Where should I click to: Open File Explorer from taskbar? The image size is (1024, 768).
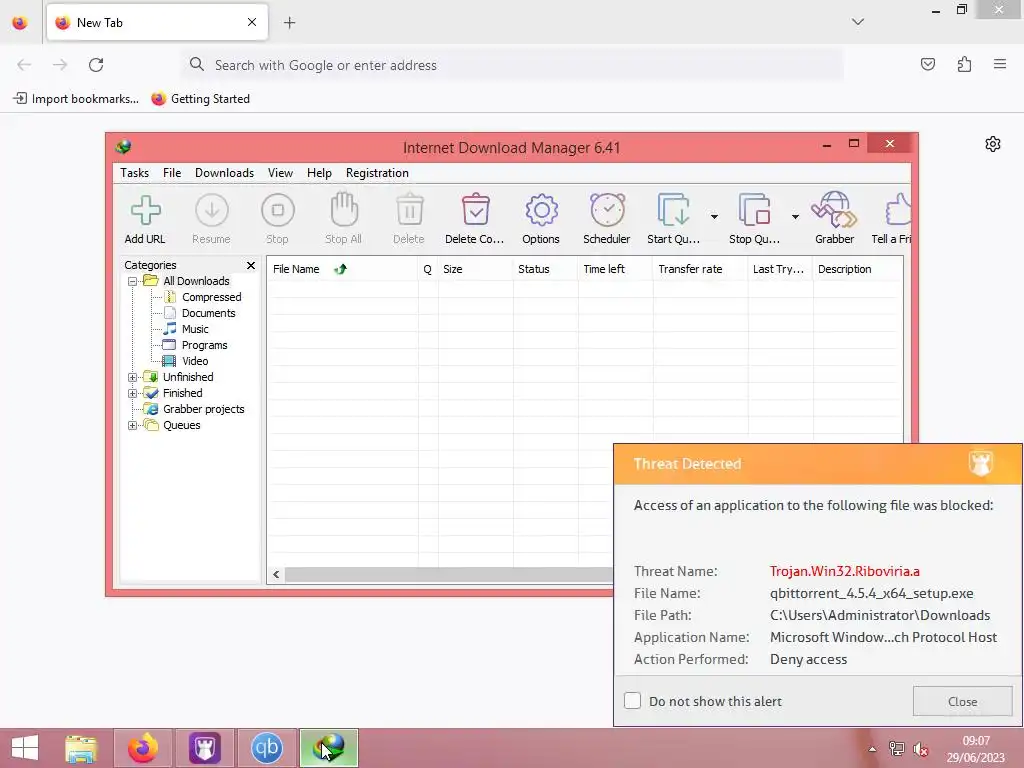point(81,748)
